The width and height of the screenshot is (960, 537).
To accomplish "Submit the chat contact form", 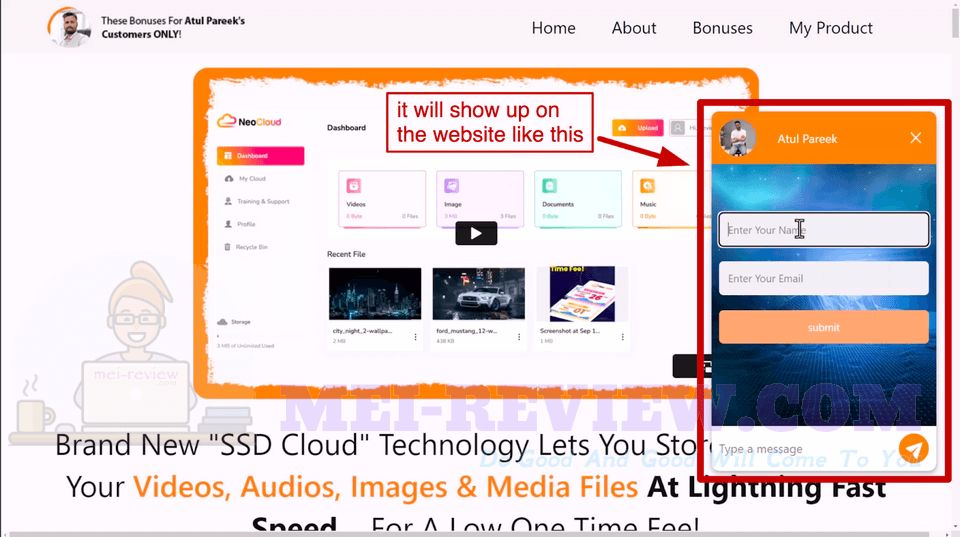I will (823, 327).
